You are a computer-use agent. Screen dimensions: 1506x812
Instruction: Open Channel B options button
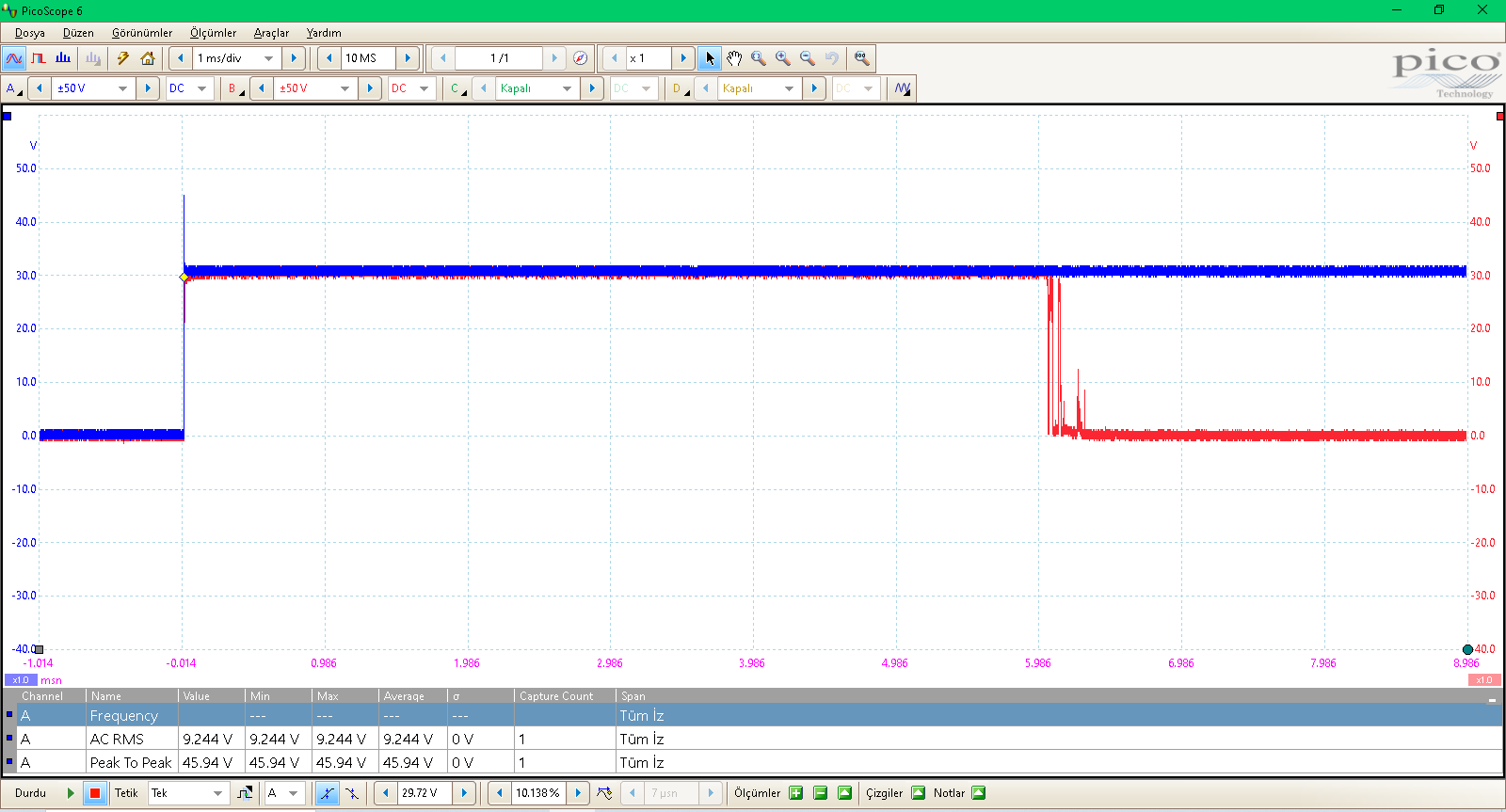coord(235,88)
